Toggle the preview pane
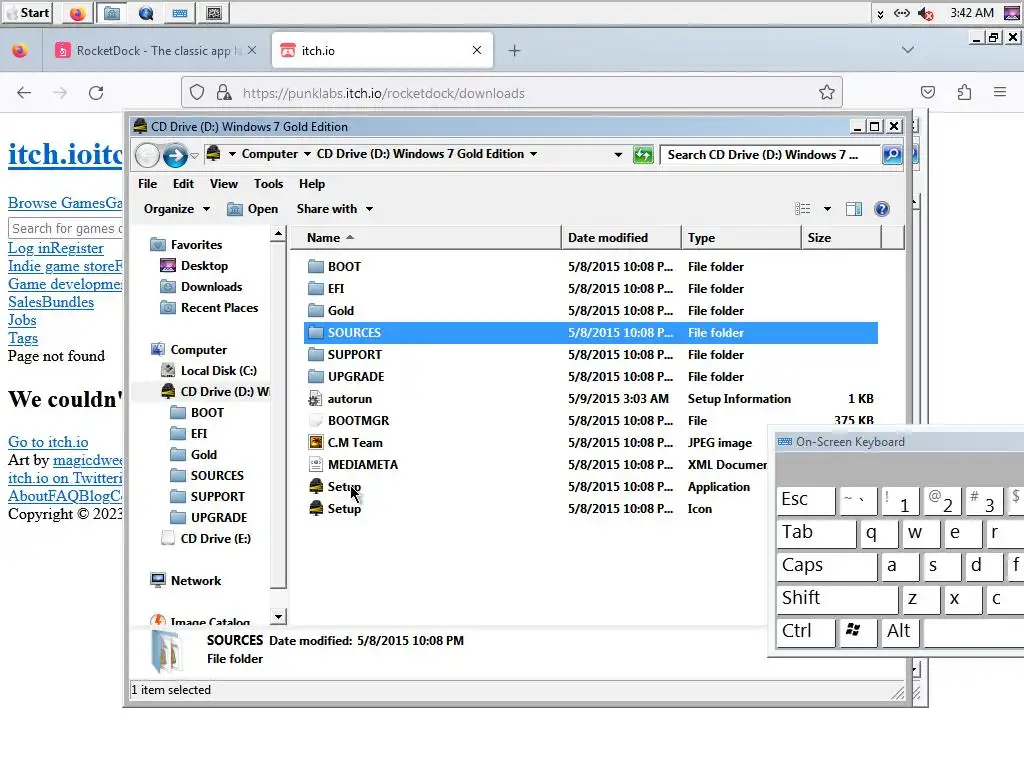Screen dimensions: 1024x768 click(854, 209)
